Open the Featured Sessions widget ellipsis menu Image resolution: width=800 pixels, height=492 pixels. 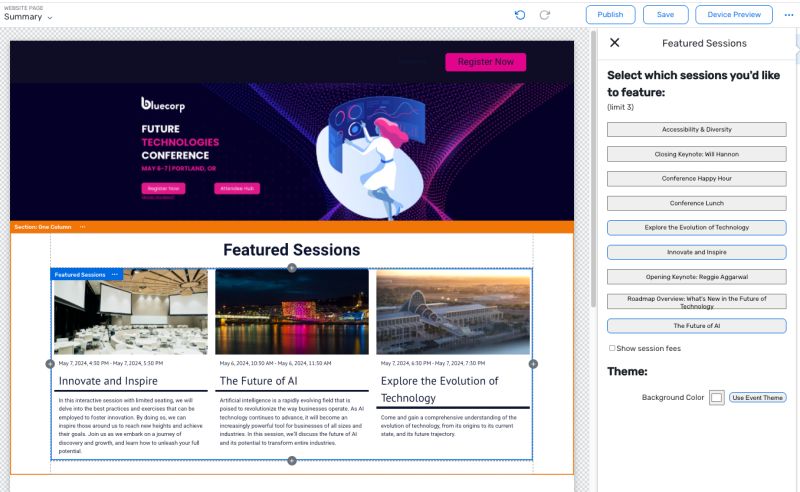pyautogui.click(x=115, y=275)
